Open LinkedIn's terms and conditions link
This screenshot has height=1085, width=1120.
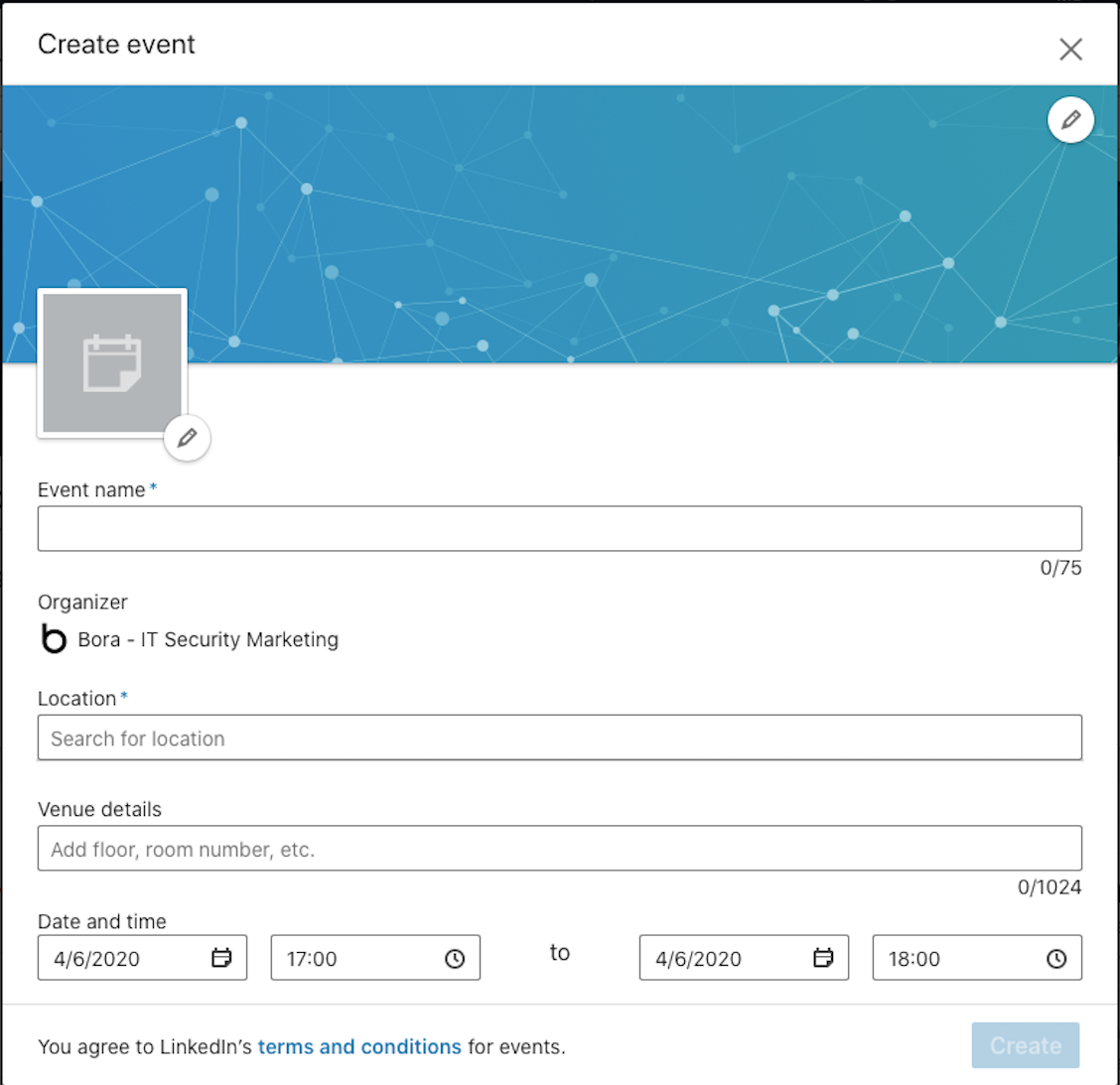tap(359, 1046)
